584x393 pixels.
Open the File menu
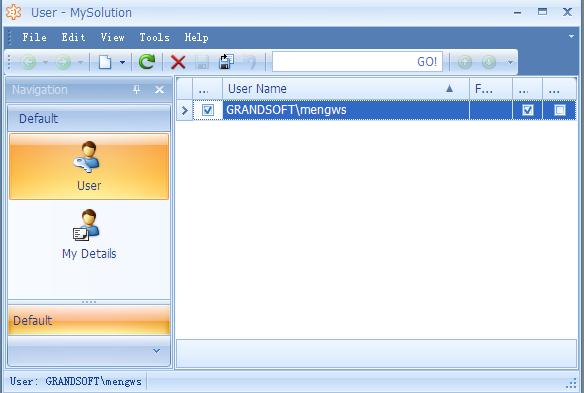[35, 37]
